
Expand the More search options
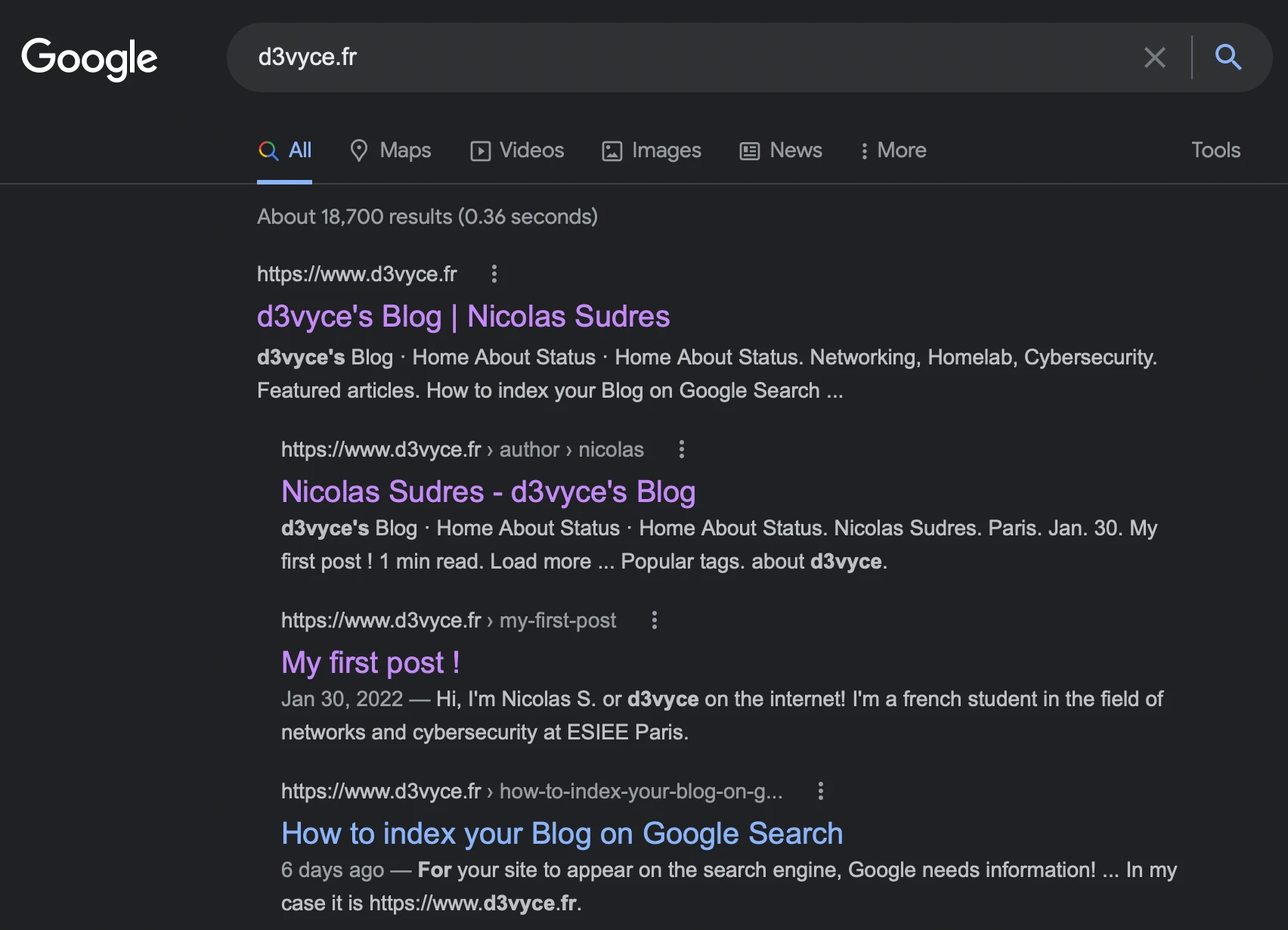click(893, 150)
